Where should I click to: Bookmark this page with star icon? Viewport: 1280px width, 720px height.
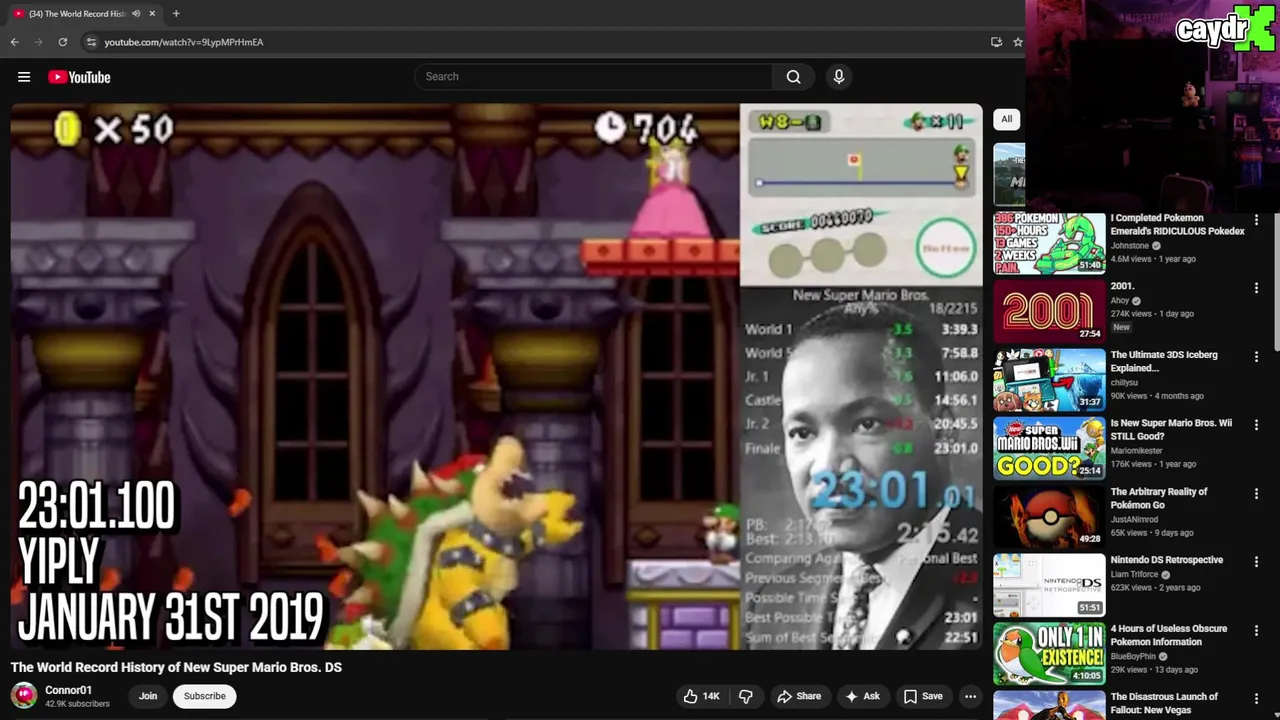pyautogui.click(x=1017, y=42)
